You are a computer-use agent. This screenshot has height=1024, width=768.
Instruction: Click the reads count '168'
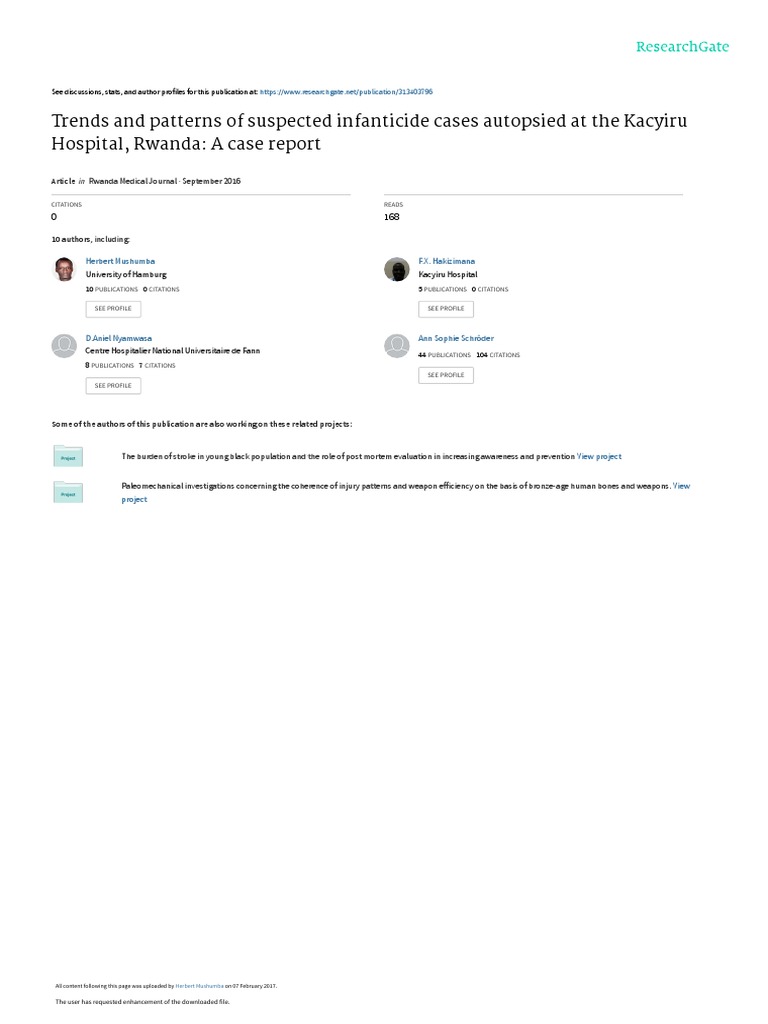point(391,217)
